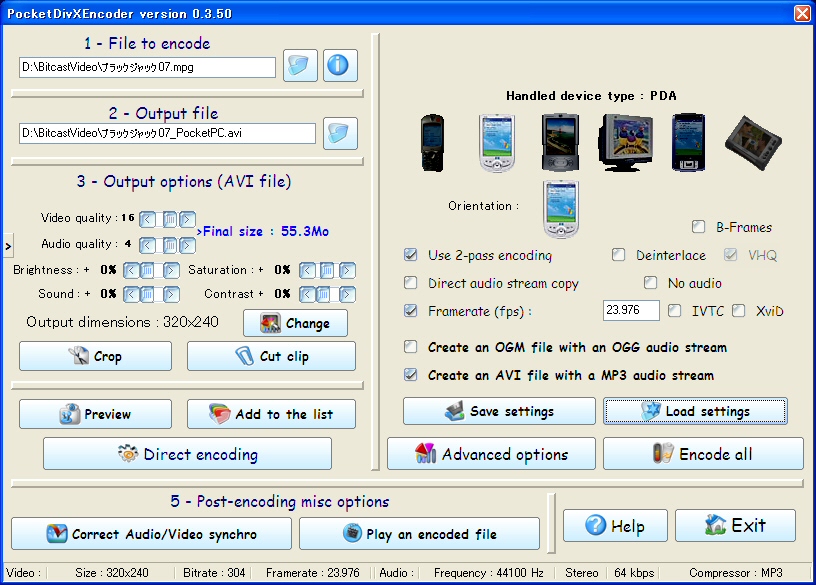
Task: Select the TV monitor device type
Action: coord(625,143)
